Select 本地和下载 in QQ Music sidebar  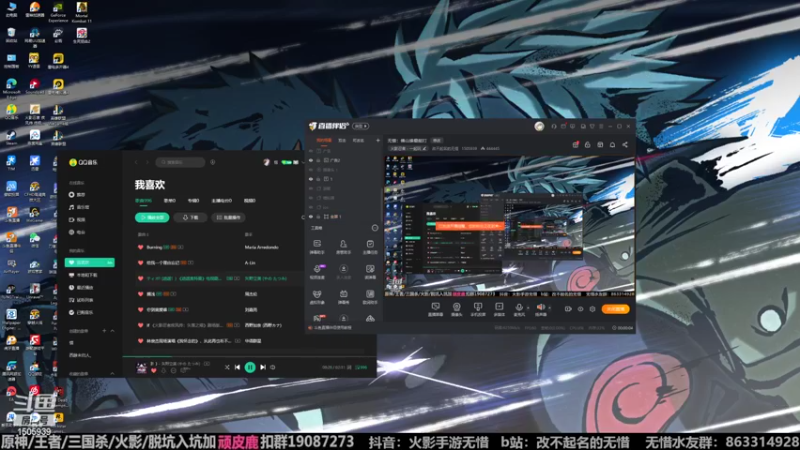[83, 275]
